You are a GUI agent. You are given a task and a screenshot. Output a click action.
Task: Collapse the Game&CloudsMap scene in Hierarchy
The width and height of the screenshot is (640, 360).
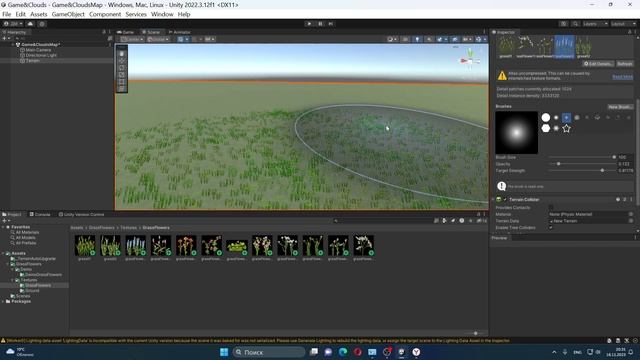tap(13, 44)
